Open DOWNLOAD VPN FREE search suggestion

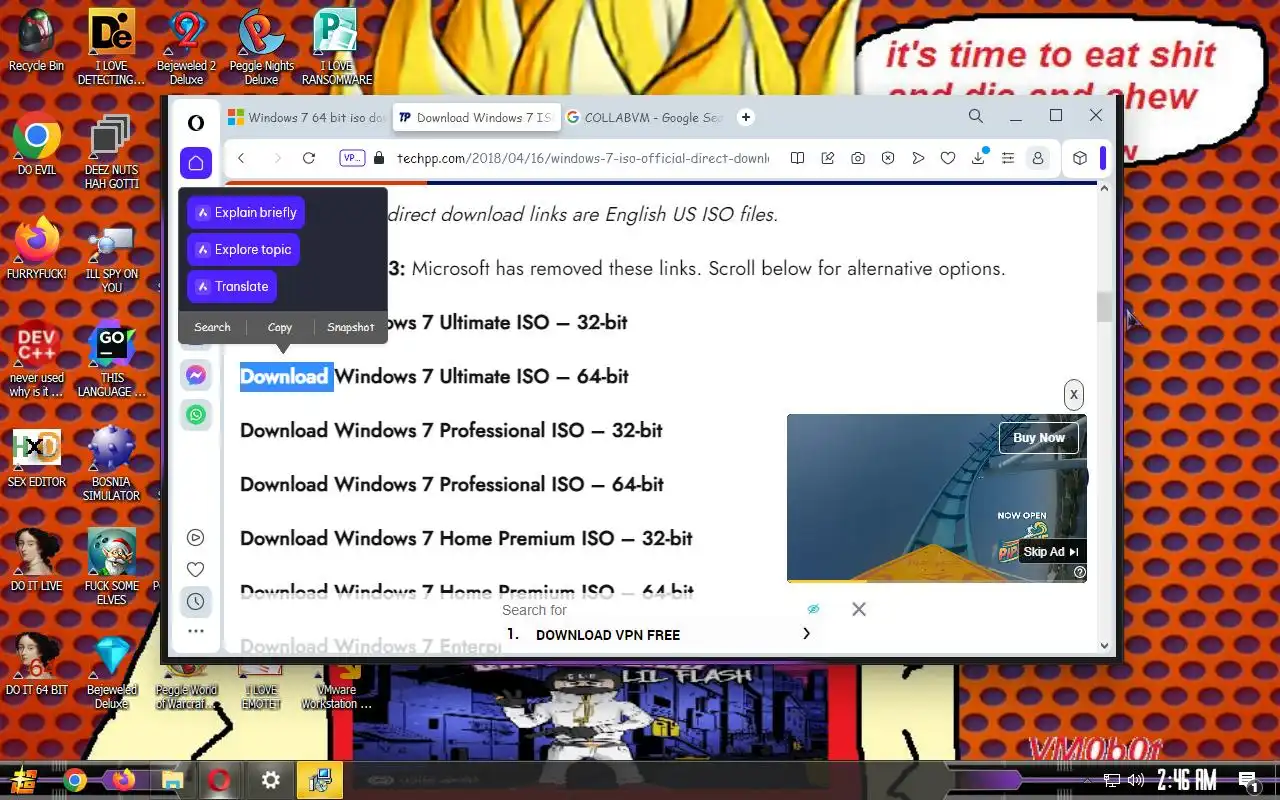click(x=608, y=635)
